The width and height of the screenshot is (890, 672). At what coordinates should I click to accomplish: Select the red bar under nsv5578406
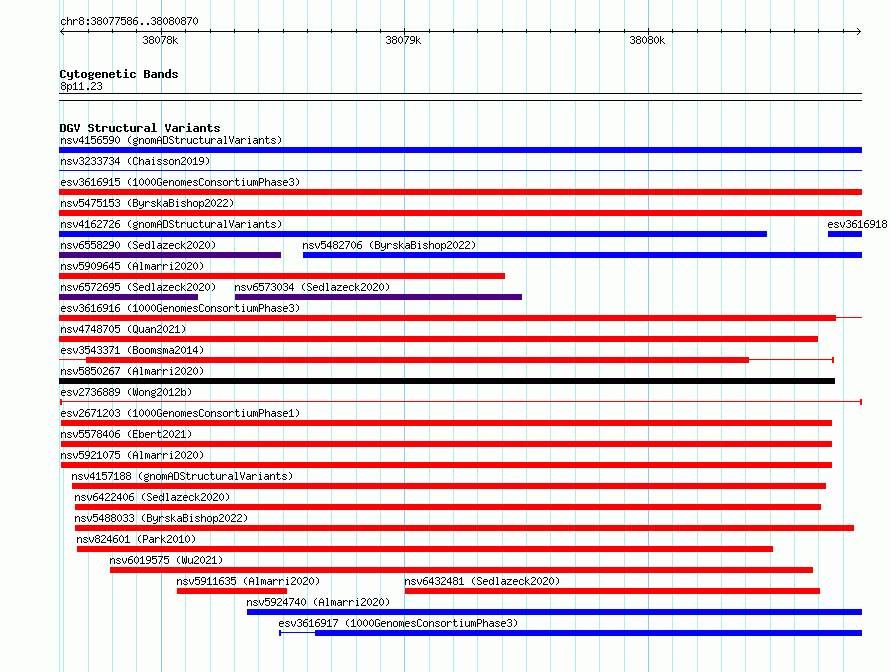click(x=447, y=444)
